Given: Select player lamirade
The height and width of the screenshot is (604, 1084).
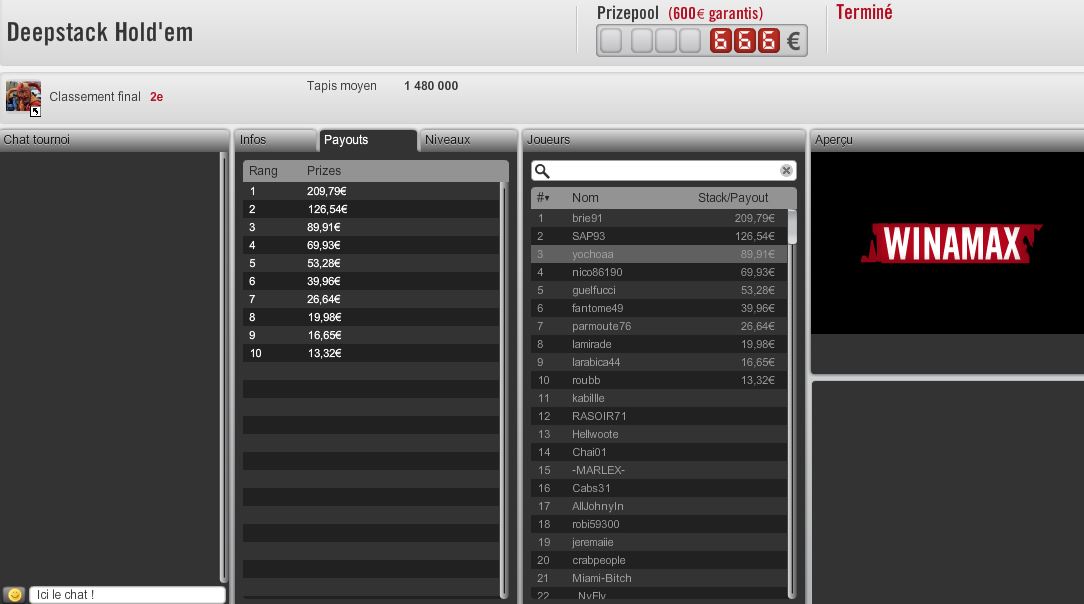Looking at the screenshot, I should (x=659, y=343).
